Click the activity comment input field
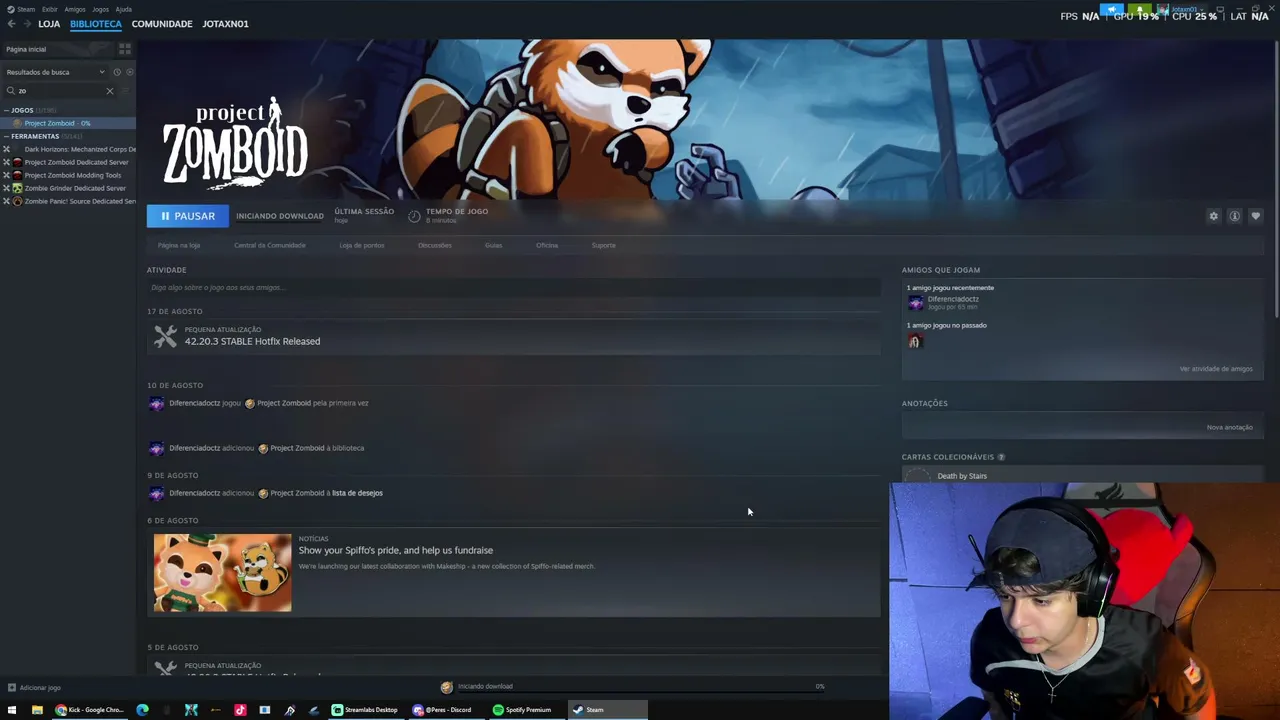The width and height of the screenshot is (1280, 720). tap(513, 288)
